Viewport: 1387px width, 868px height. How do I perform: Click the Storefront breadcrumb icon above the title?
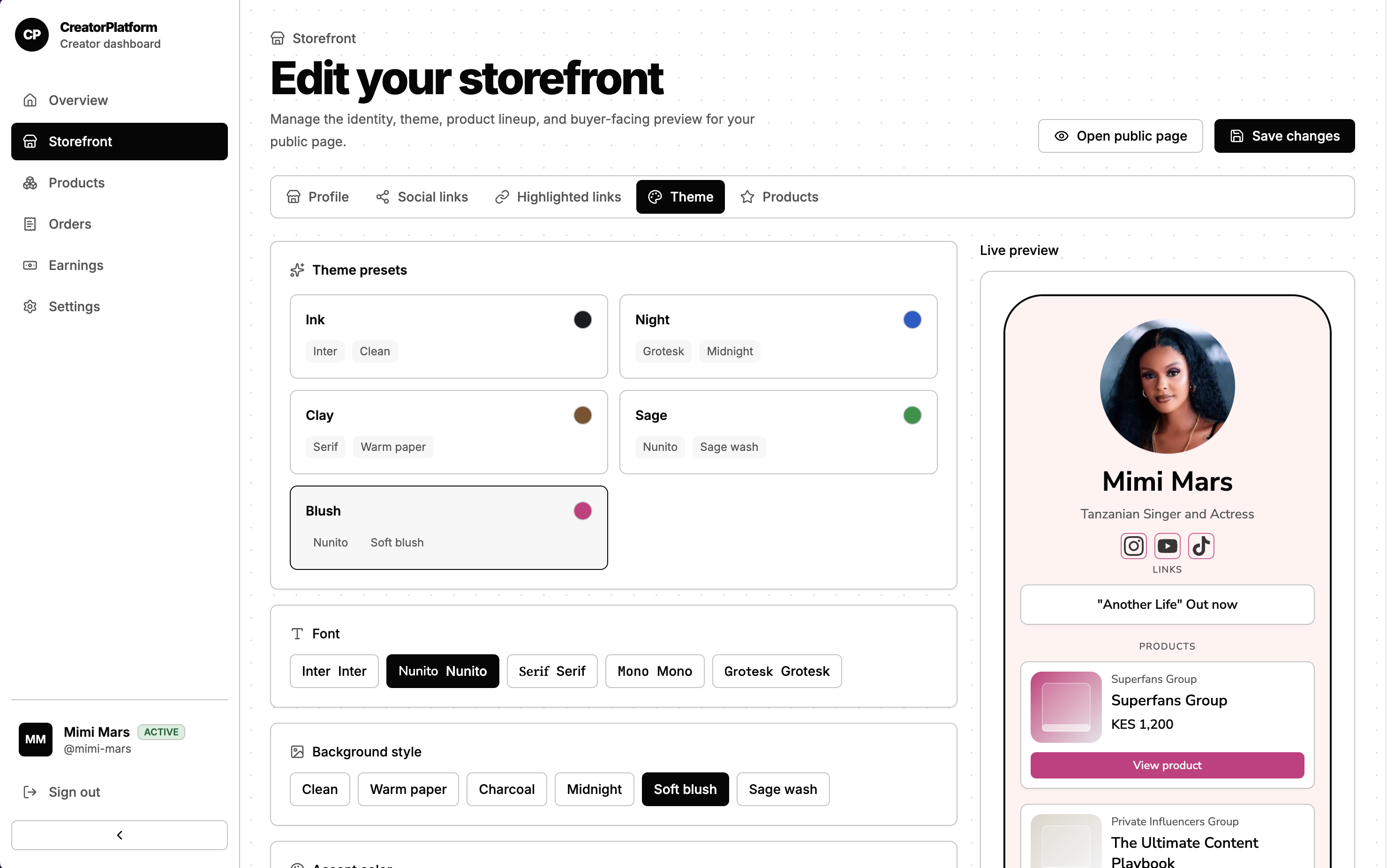[278, 38]
